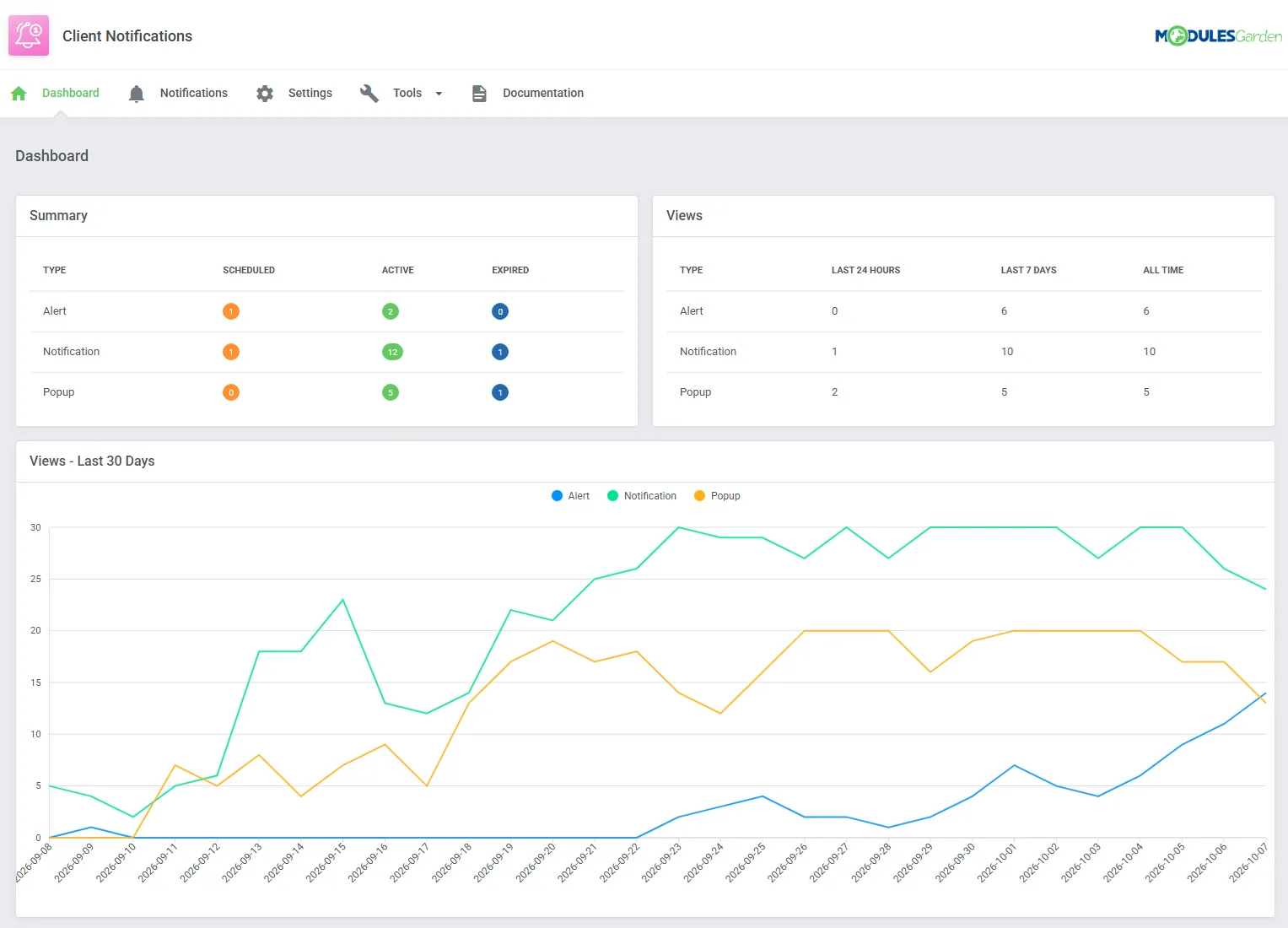Click Popup expired count badge
The height and width of the screenshot is (928, 1288).
(500, 392)
